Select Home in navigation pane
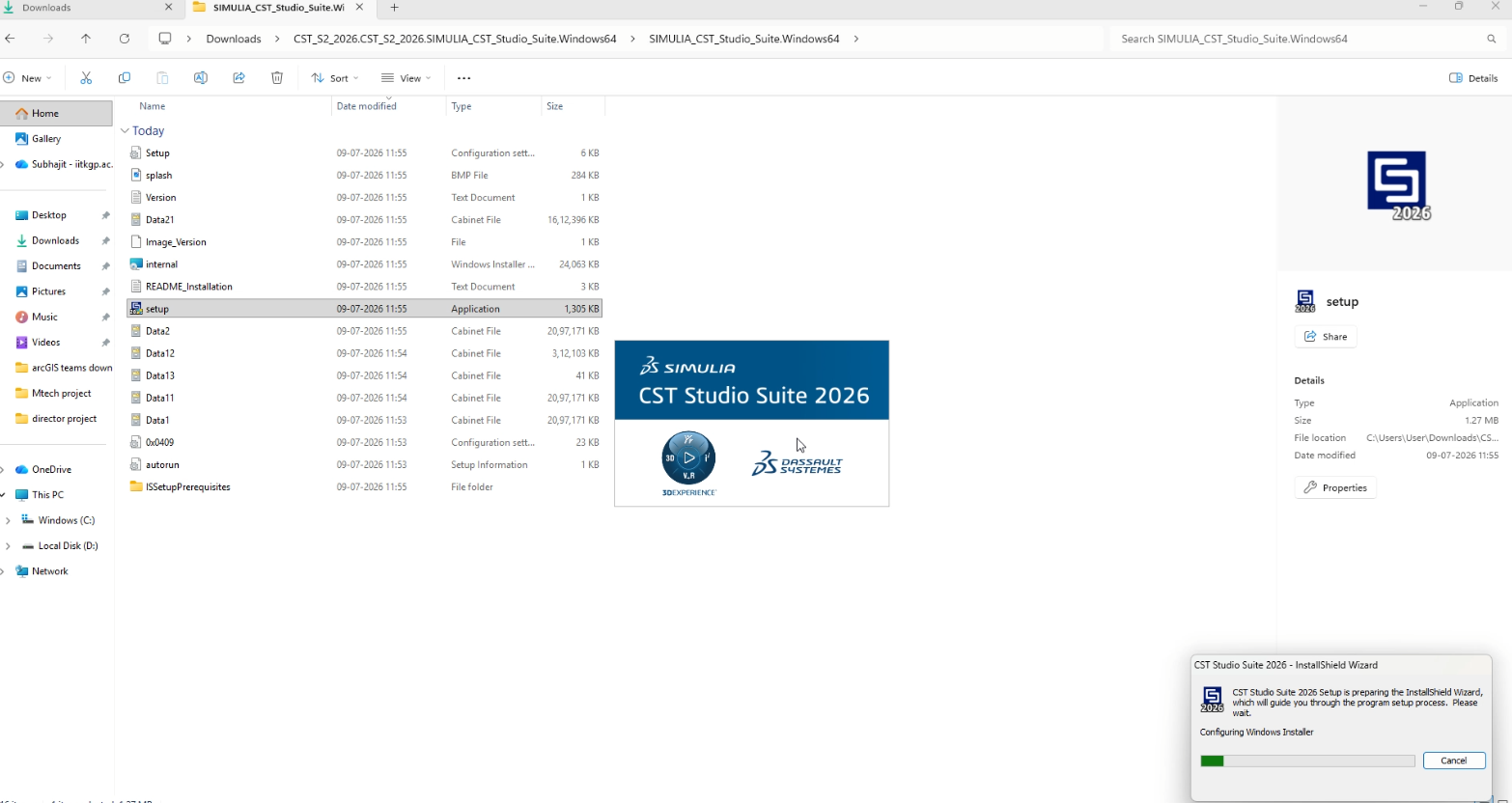 (x=56, y=113)
